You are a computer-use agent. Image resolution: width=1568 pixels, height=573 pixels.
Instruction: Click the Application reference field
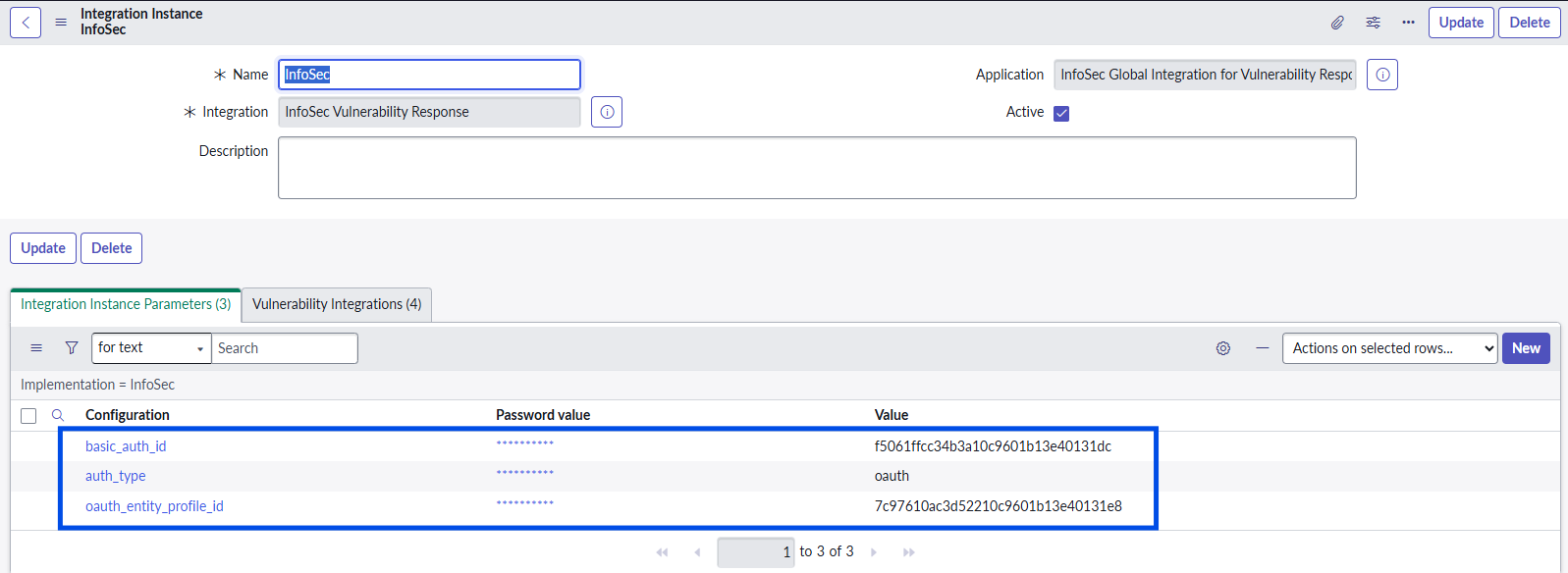point(1205,75)
